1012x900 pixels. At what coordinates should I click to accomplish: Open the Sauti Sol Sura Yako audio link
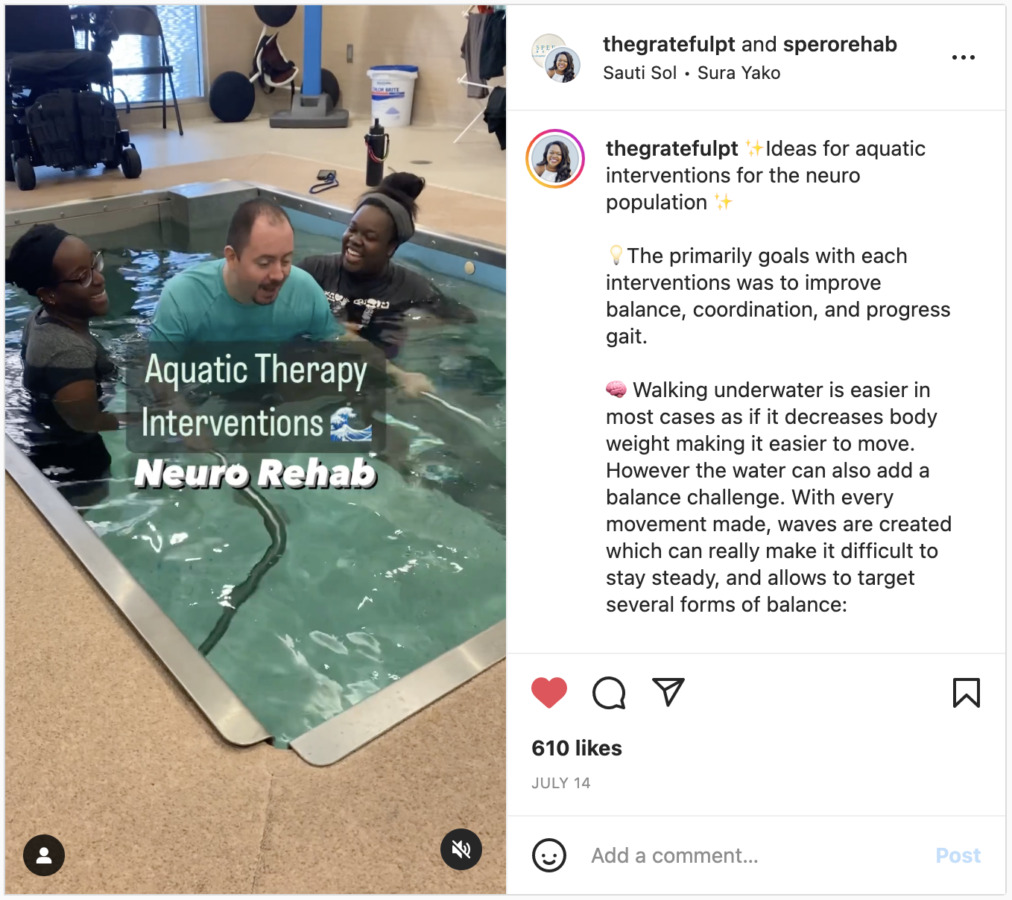[691, 73]
